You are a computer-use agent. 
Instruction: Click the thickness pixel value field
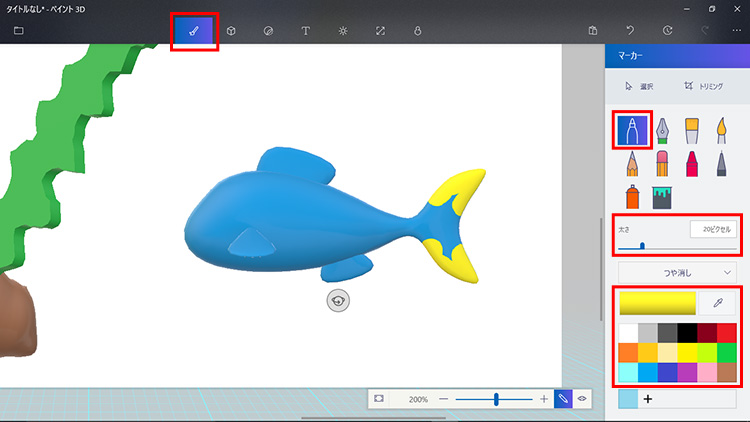[713, 230]
